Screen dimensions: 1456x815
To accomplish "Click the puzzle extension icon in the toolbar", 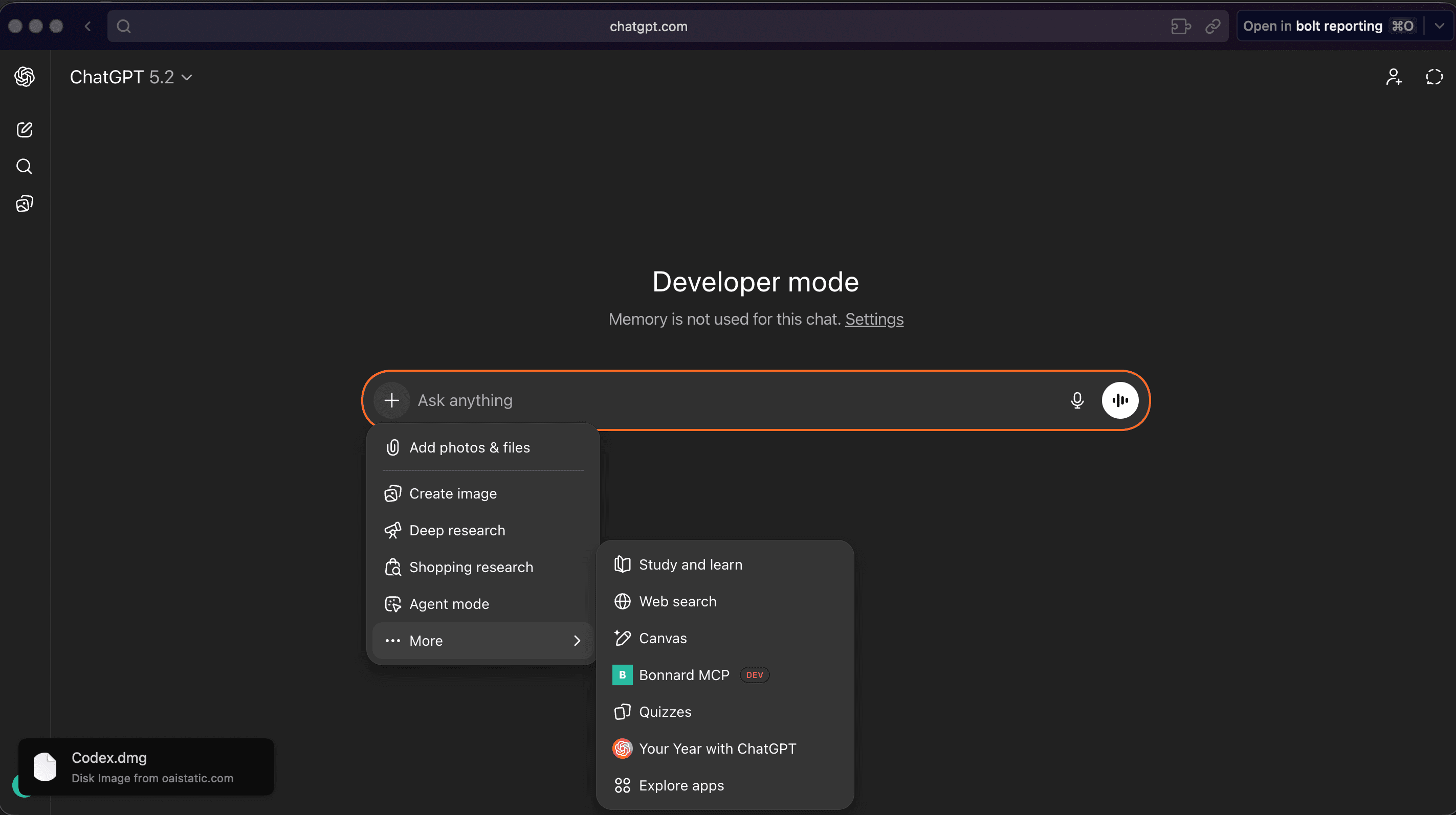I will [1181, 26].
